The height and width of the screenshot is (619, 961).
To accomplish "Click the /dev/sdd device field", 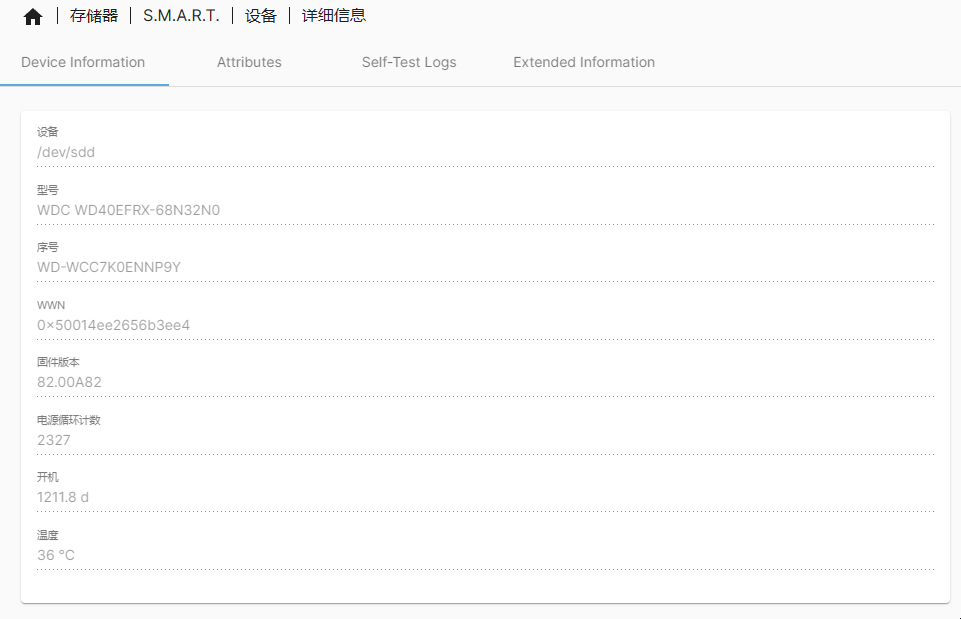I will click(66, 152).
